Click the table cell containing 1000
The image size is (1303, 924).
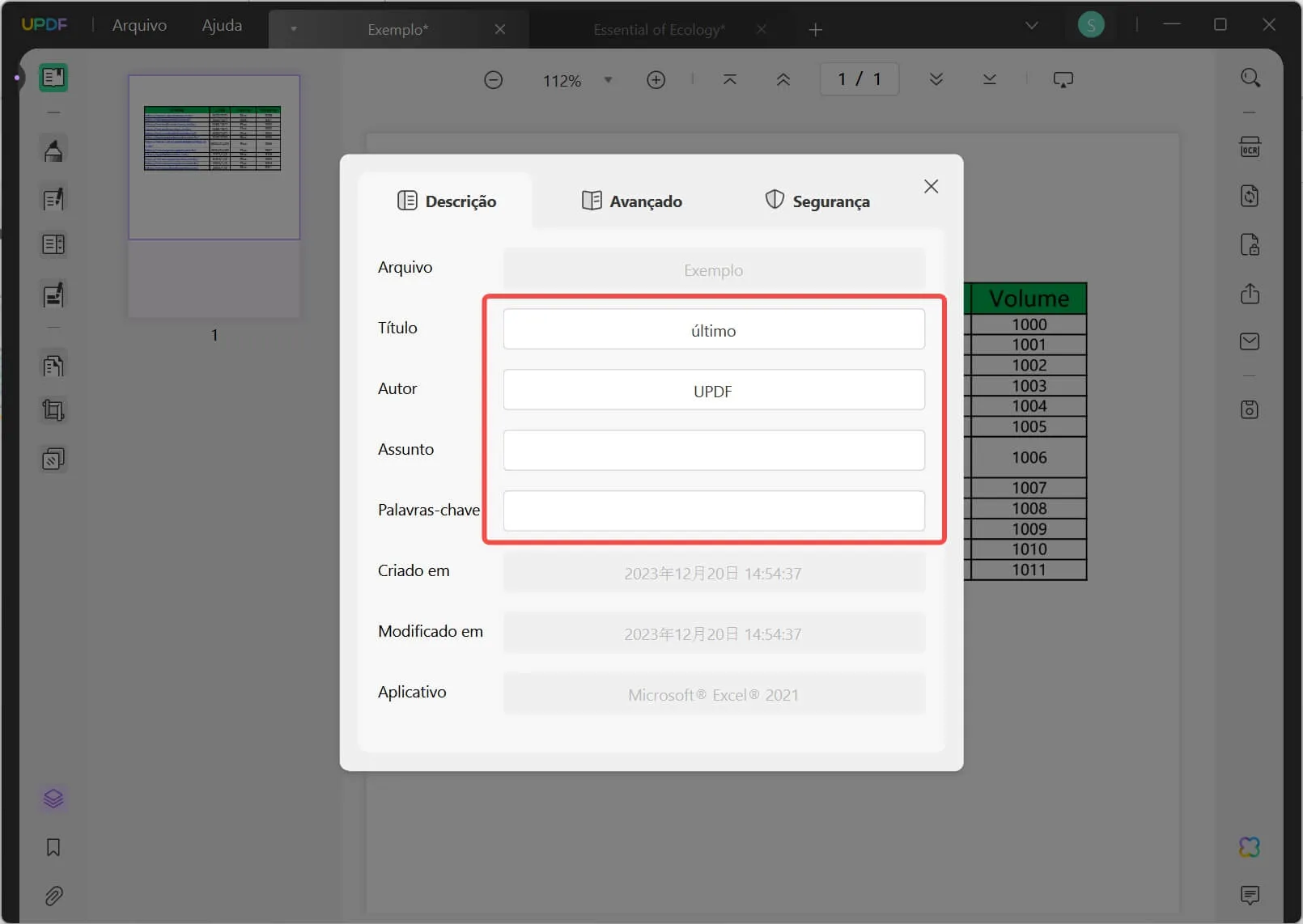point(1029,324)
